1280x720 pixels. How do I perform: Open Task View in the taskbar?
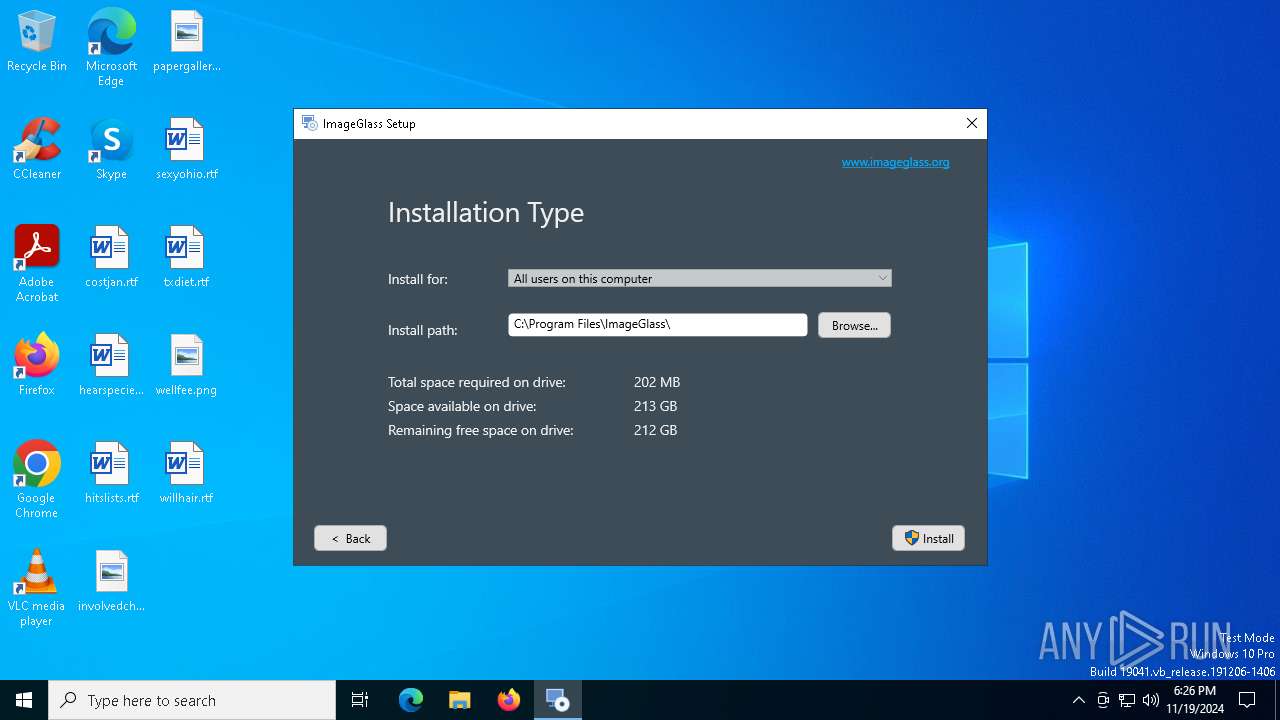360,700
